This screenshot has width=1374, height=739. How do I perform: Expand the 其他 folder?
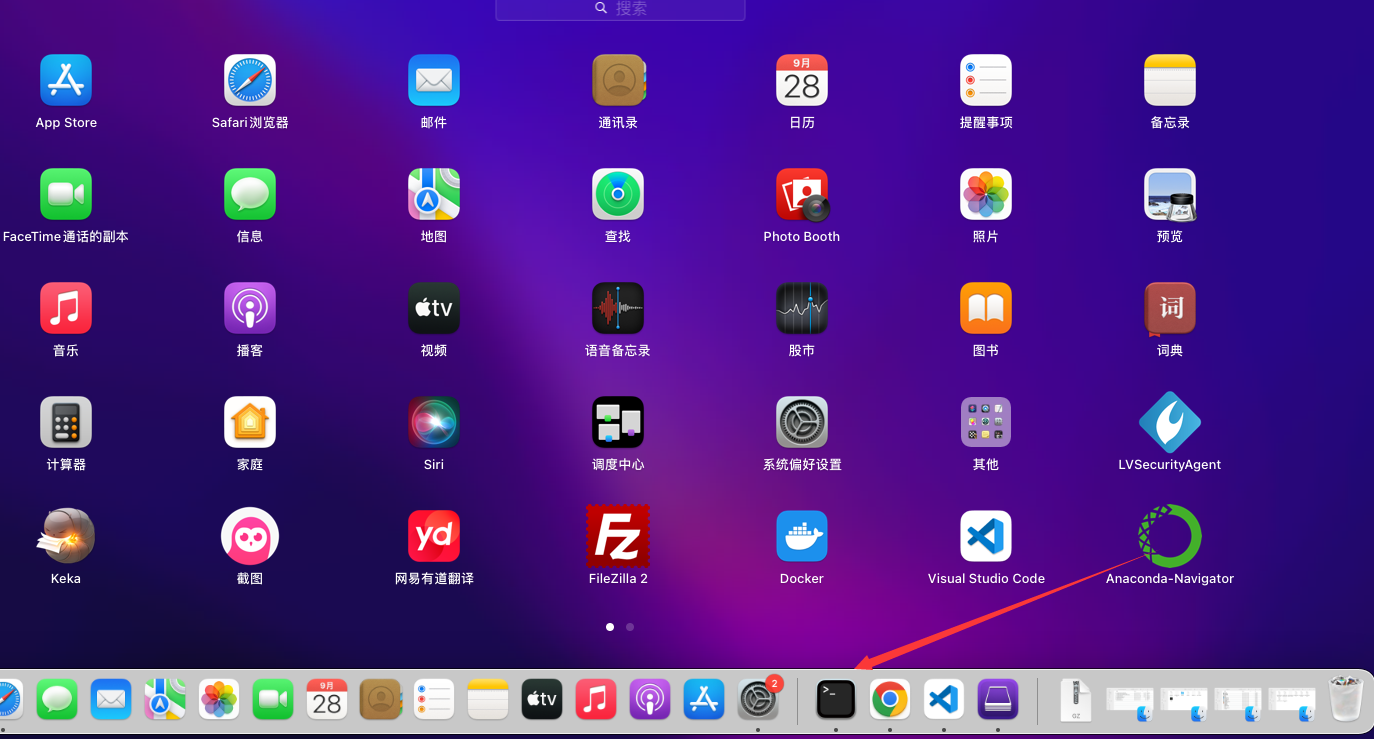(986, 422)
